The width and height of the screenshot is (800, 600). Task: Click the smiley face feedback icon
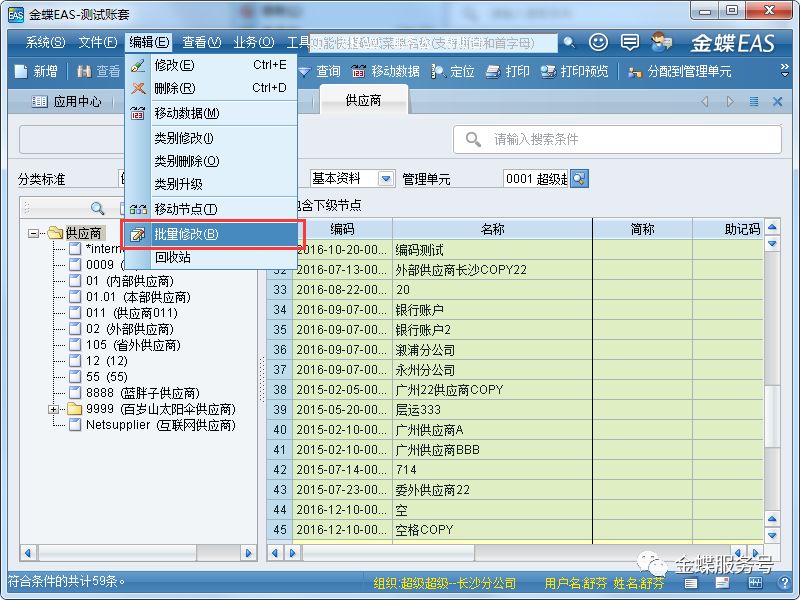598,42
